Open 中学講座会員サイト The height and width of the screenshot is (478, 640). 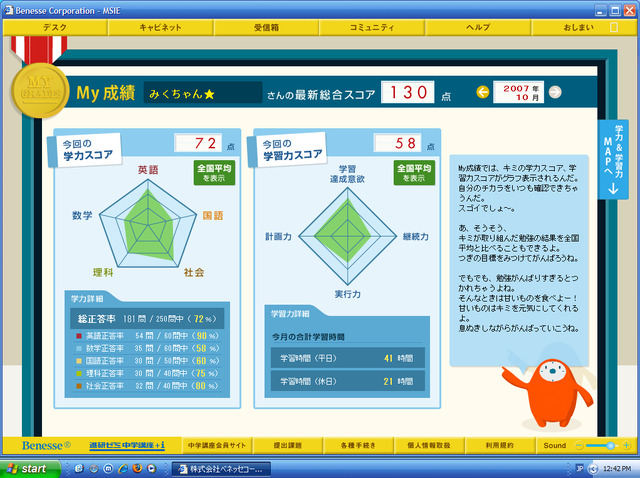217,445
